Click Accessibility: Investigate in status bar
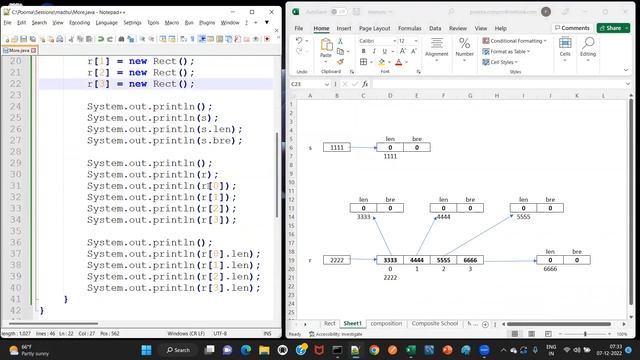 point(336,334)
